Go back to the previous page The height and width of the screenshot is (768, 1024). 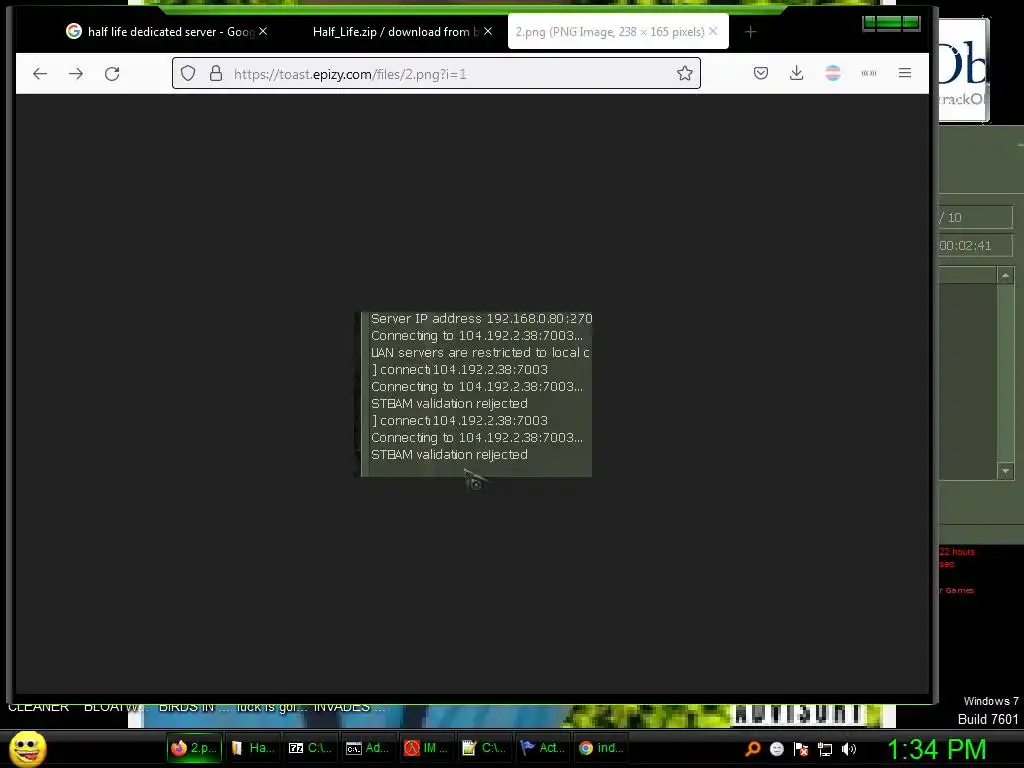point(40,74)
